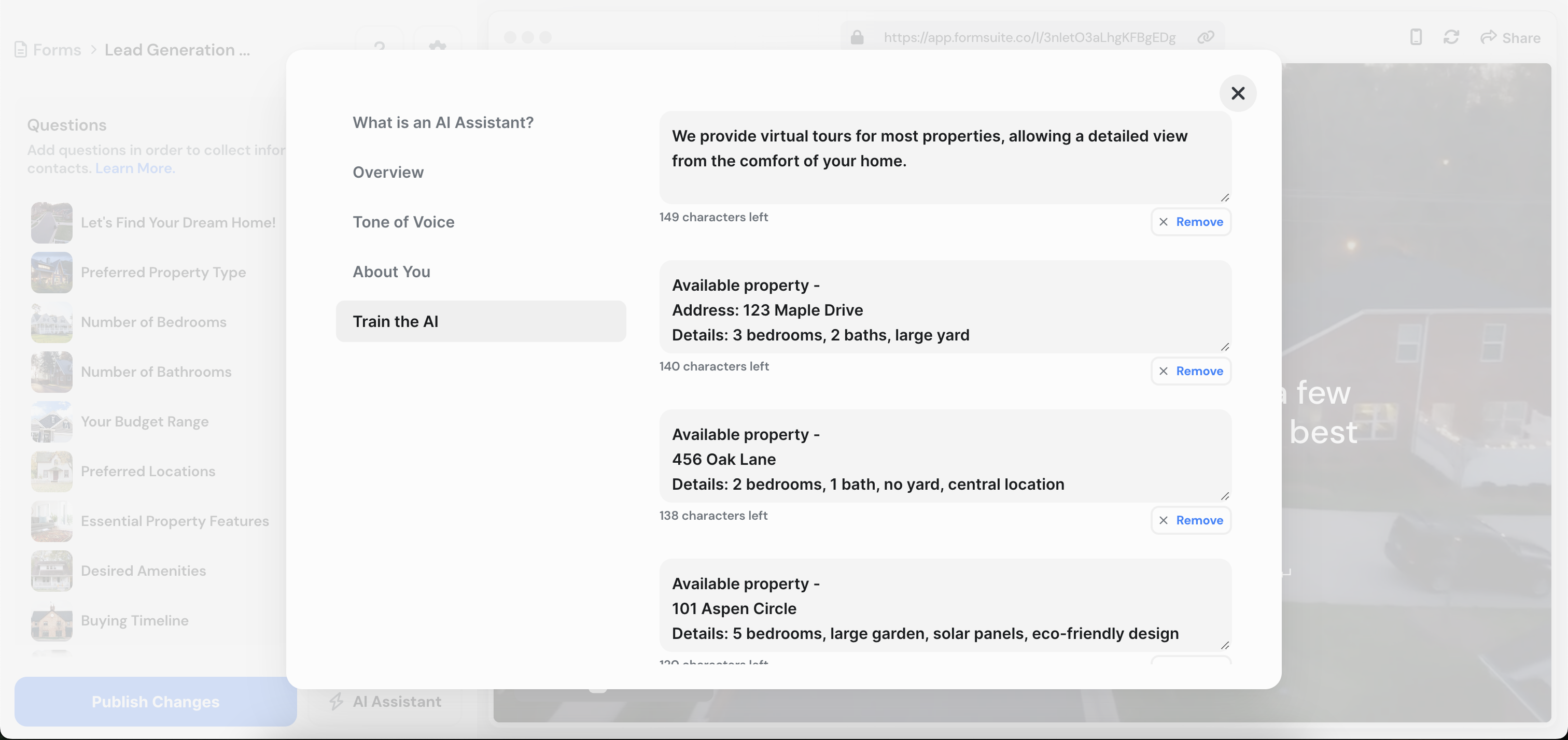Click the X icon beside 123 Maple Drive Remove

click(x=1163, y=371)
